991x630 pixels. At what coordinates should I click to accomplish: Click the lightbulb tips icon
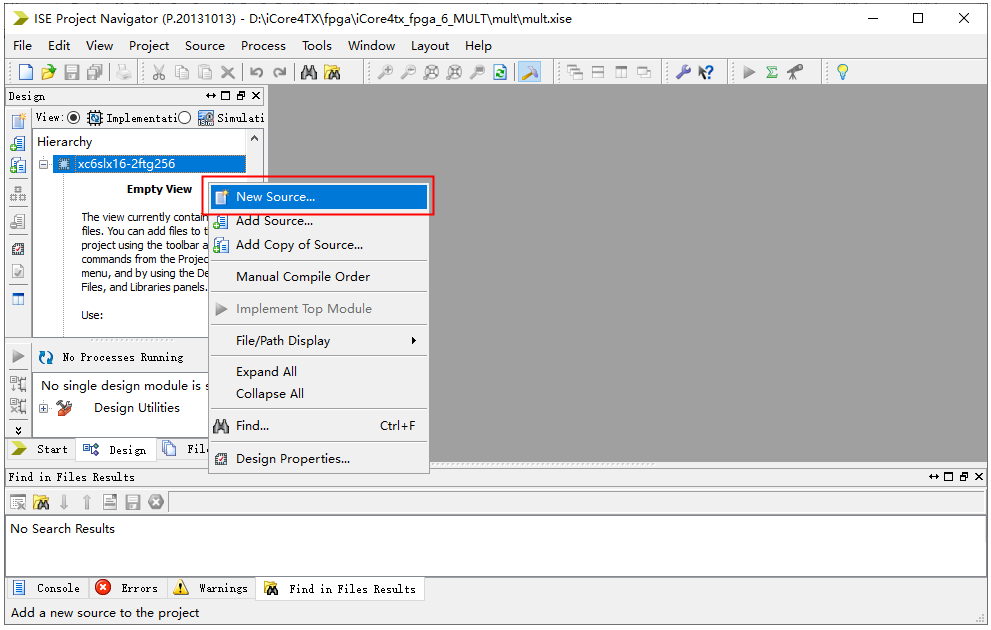842,72
